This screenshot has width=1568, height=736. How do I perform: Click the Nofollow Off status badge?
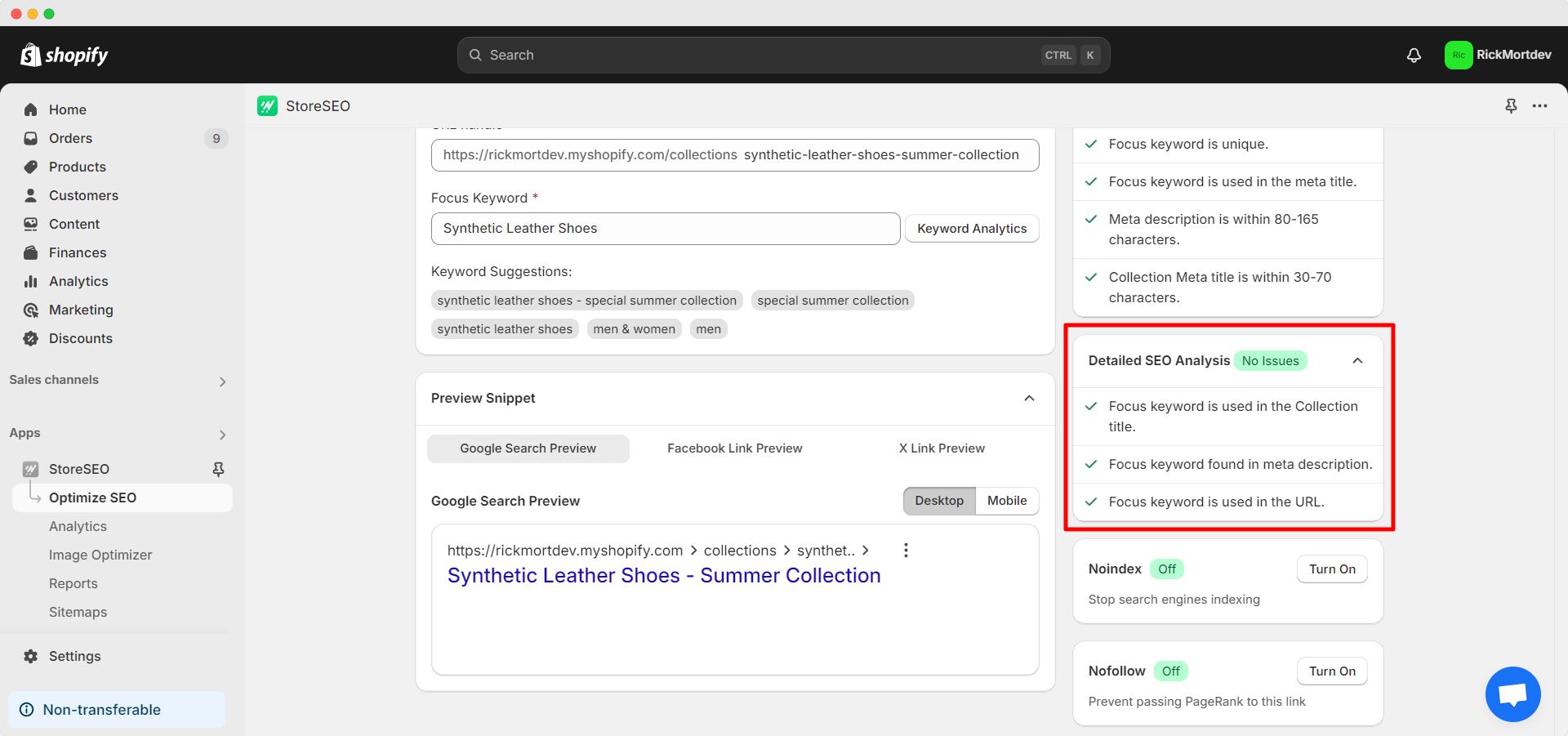click(x=1170, y=671)
